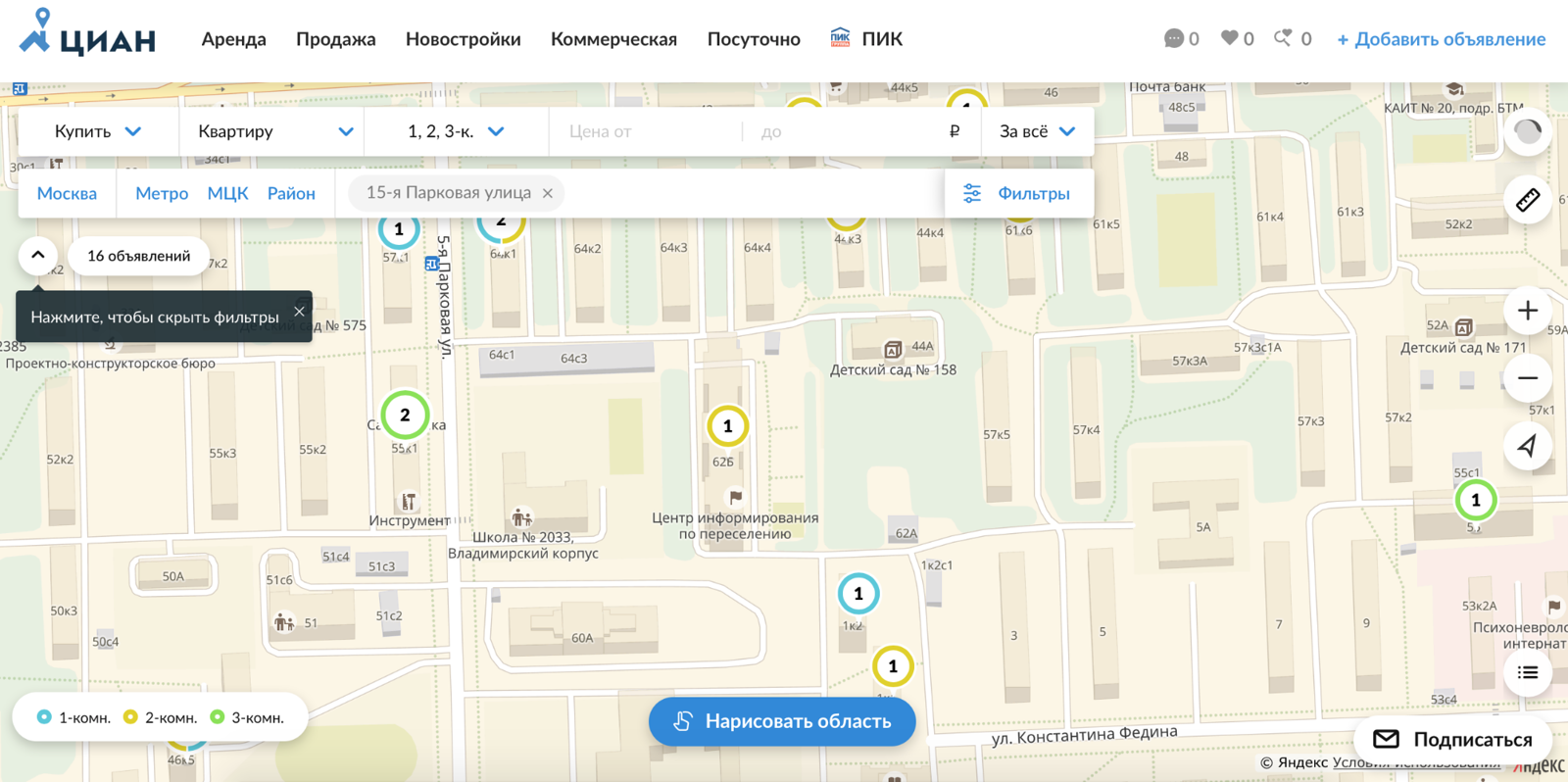Click the bus stop icon on Парковая
The width and height of the screenshot is (1568, 782).
(431, 264)
